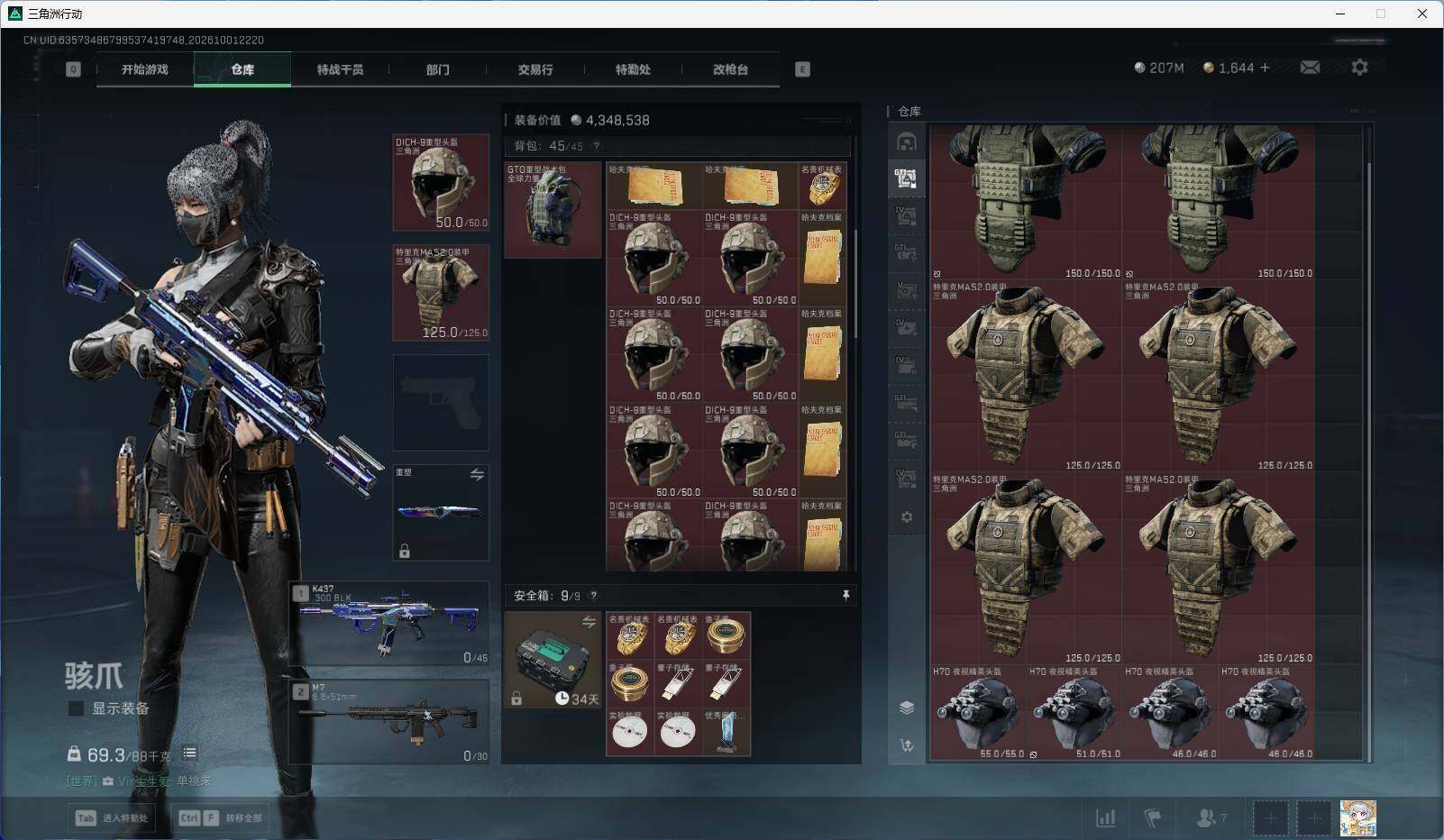
Task: Click the swap arrows on melee weapon slot
Action: click(477, 474)
